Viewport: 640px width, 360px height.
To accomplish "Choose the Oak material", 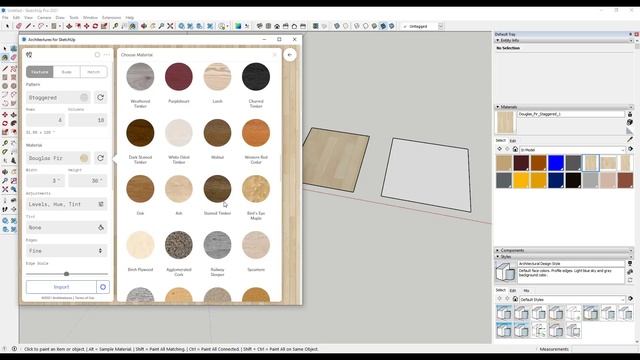I will coord(140,189).
